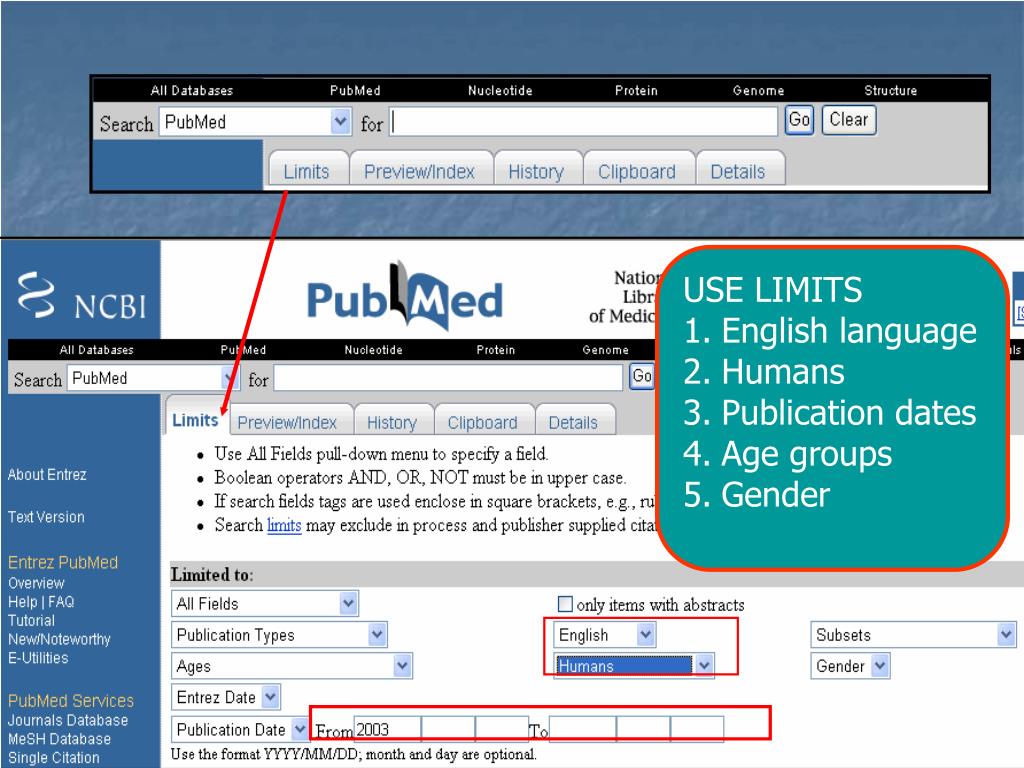Open the Subsets dropdown
1024x768 pixels.
(914, 635)
